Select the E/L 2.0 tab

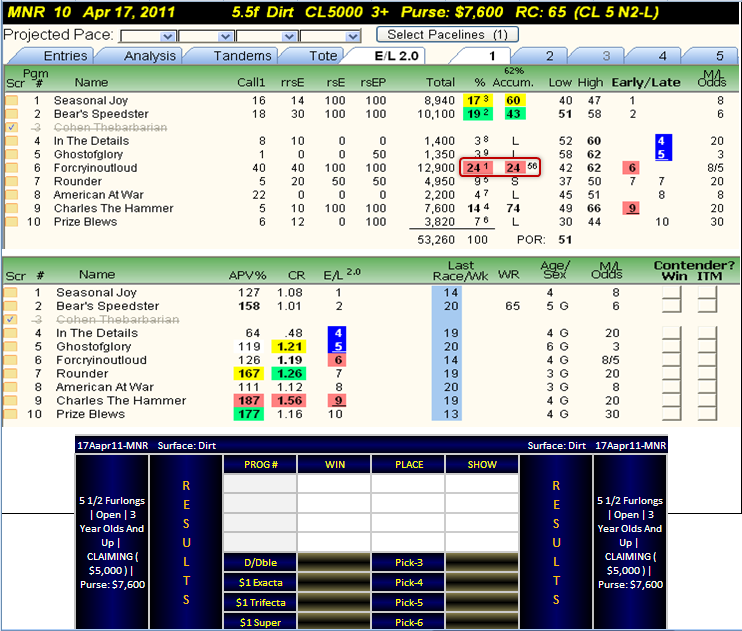point(397,56)
